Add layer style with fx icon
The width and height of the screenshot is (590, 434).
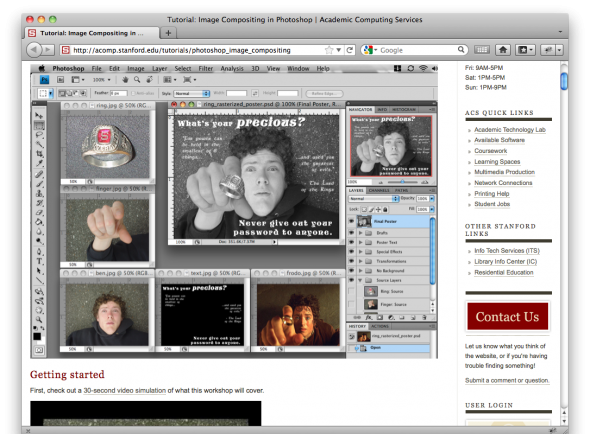point(369,318)
